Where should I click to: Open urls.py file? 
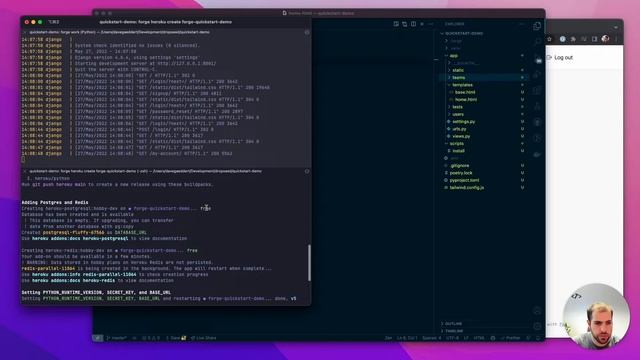coord(459,129)
